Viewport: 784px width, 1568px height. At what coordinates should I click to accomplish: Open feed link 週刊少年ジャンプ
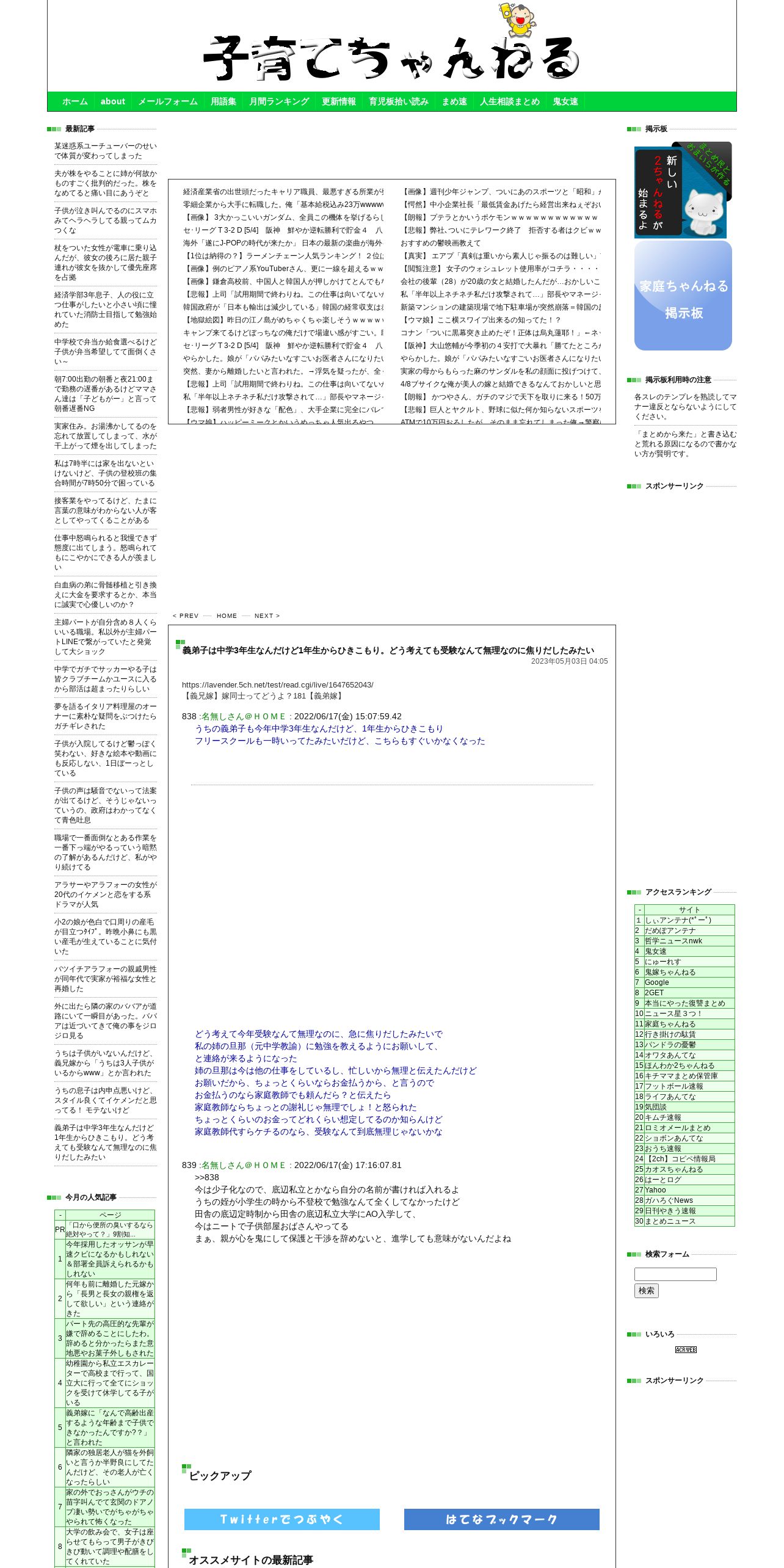pyautogui.click(x=501, y=192)
